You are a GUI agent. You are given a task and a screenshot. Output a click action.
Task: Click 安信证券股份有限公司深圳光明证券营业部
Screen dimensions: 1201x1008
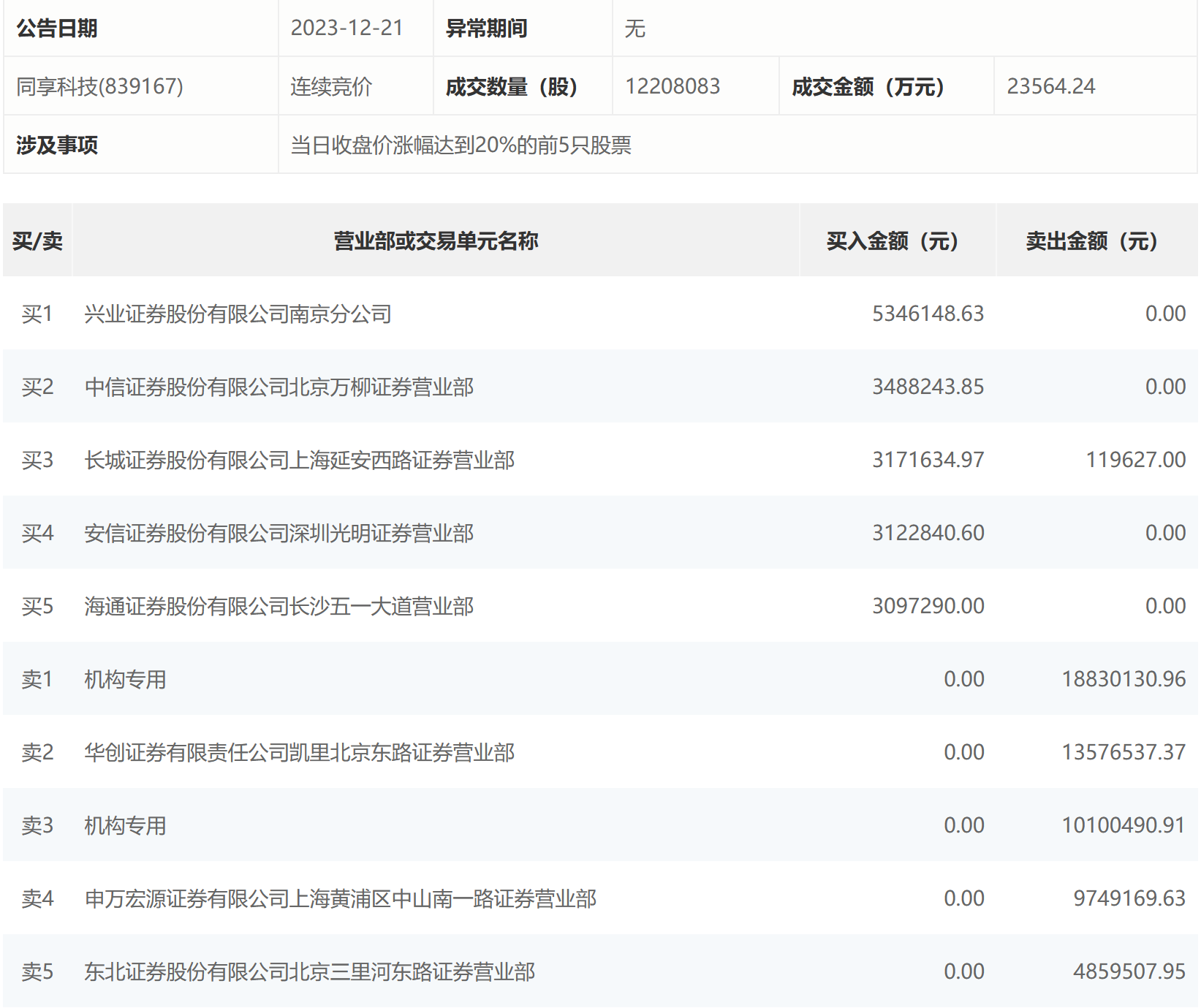tap(279, 533)
